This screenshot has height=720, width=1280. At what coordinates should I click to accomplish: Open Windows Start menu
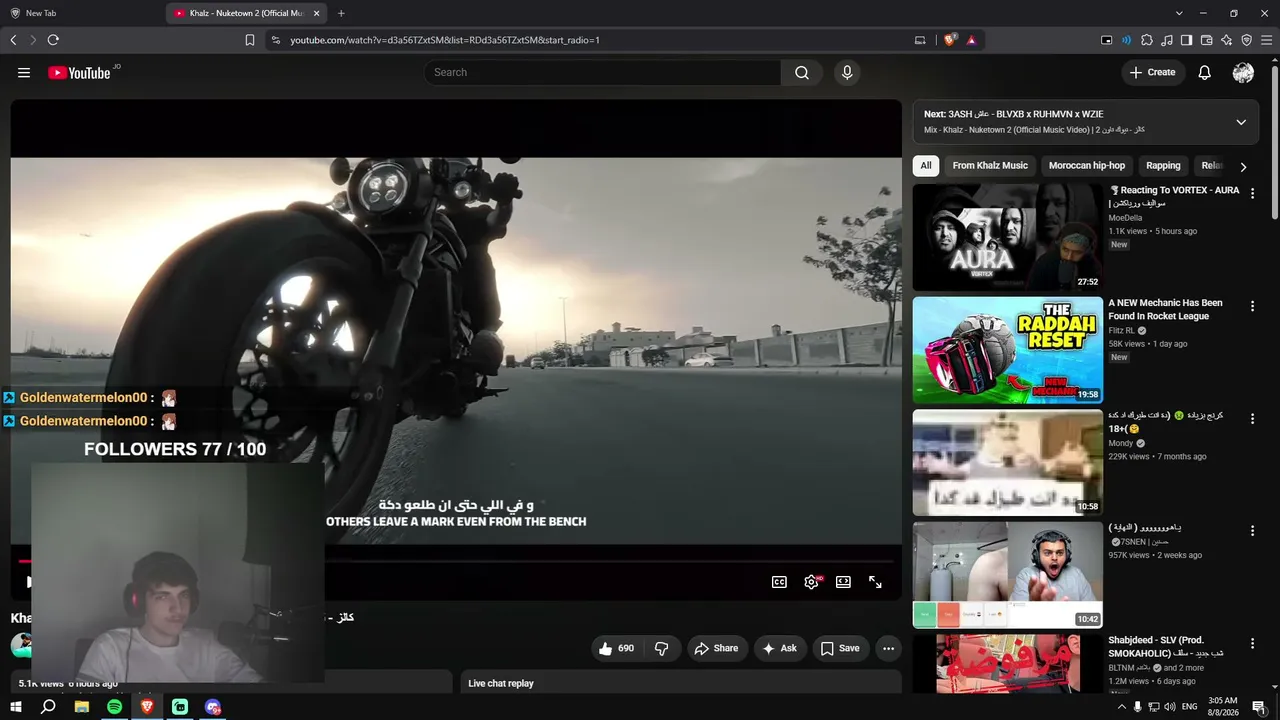15,707
